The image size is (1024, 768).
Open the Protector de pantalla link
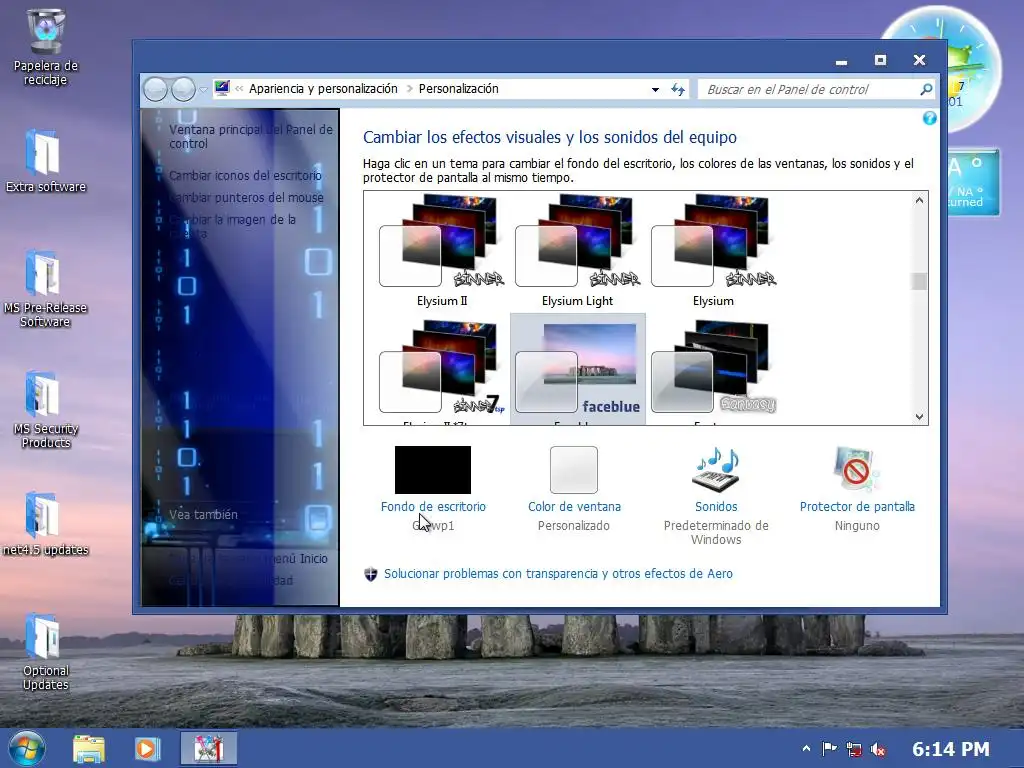[857, 507]
